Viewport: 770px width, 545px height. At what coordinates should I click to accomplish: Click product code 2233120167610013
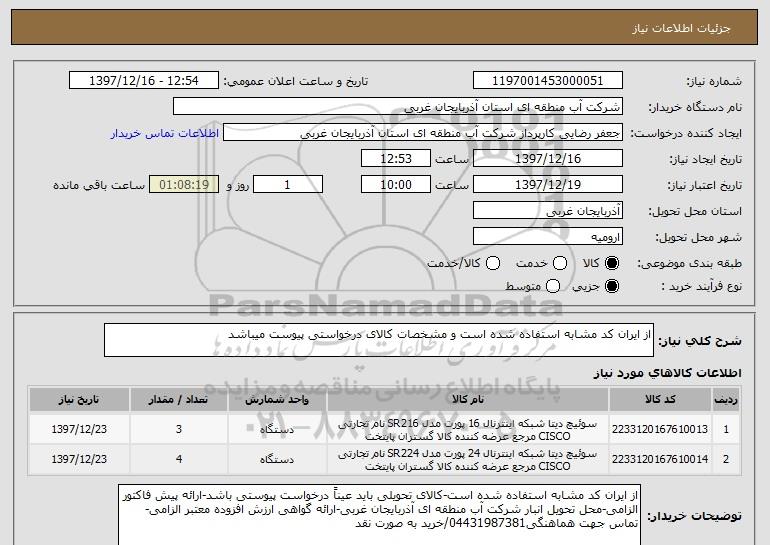coord(660,429)
